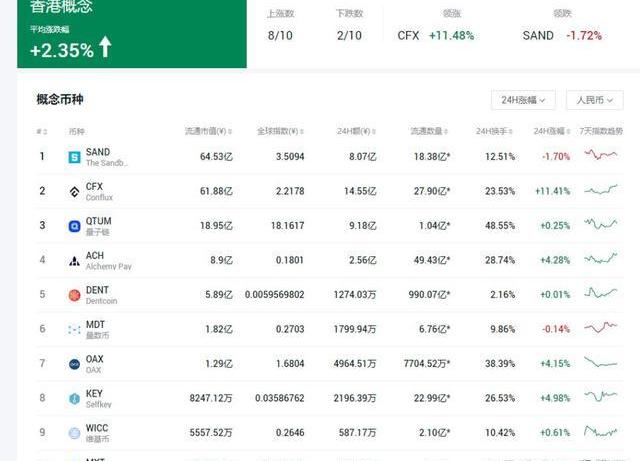Open the WICC 7-day trend sparkline
The height and width of the screenshot is (461, 640).
[600, 431]
